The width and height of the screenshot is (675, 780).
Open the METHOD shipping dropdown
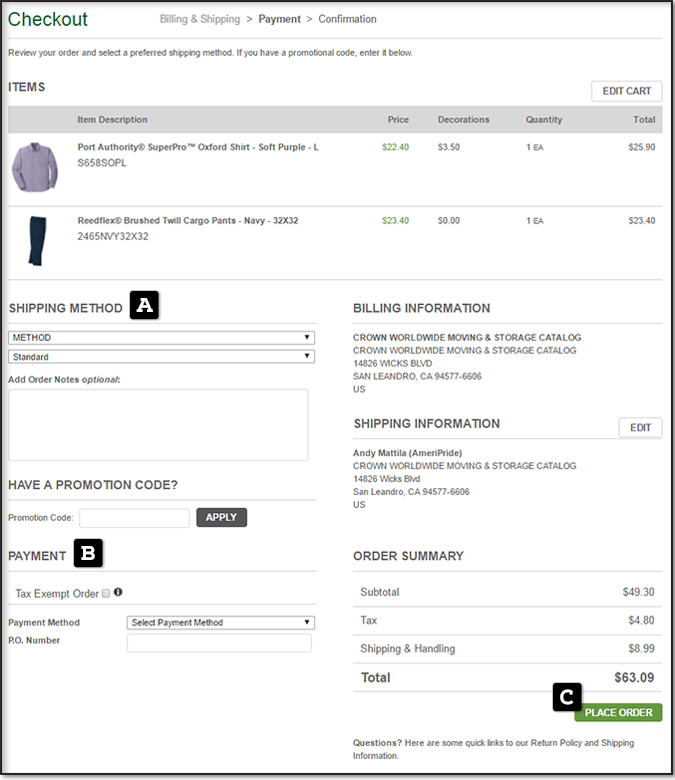point(161,338)
